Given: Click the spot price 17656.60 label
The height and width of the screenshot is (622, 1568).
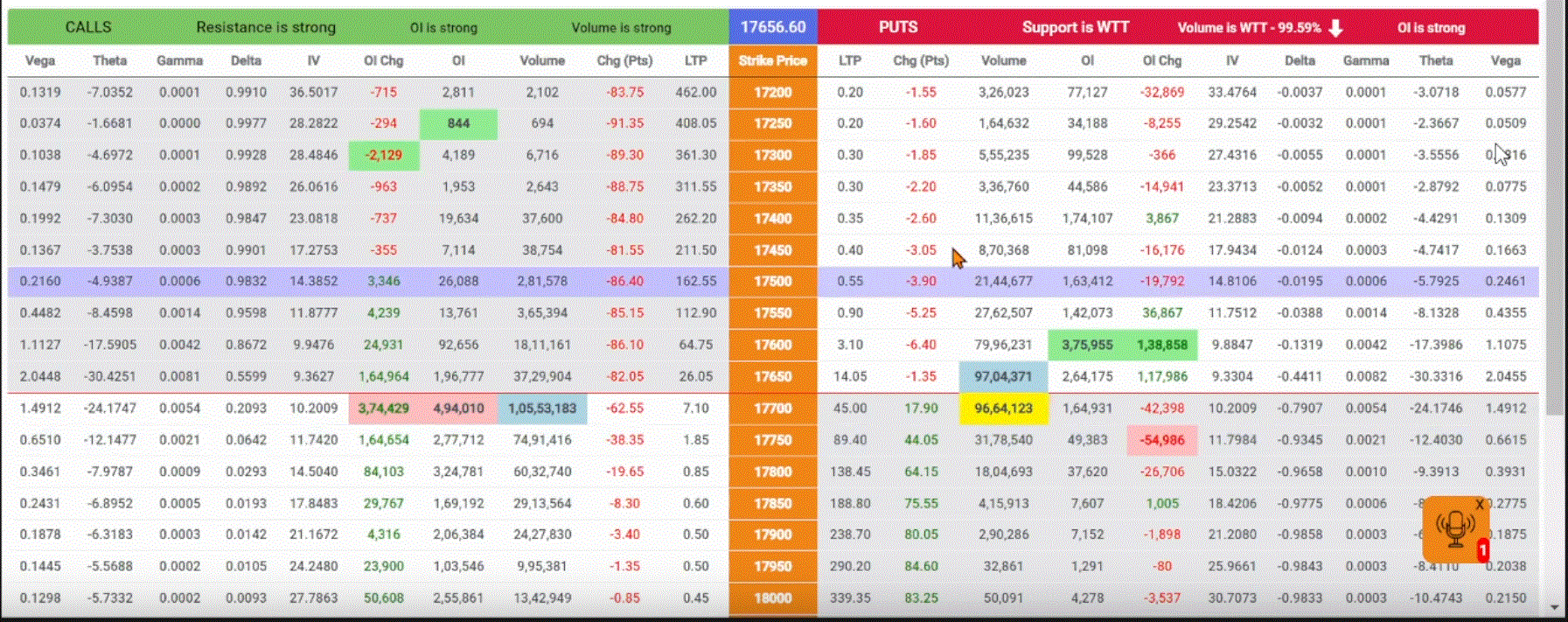Looking at the screenshot, I should [773, 27].
